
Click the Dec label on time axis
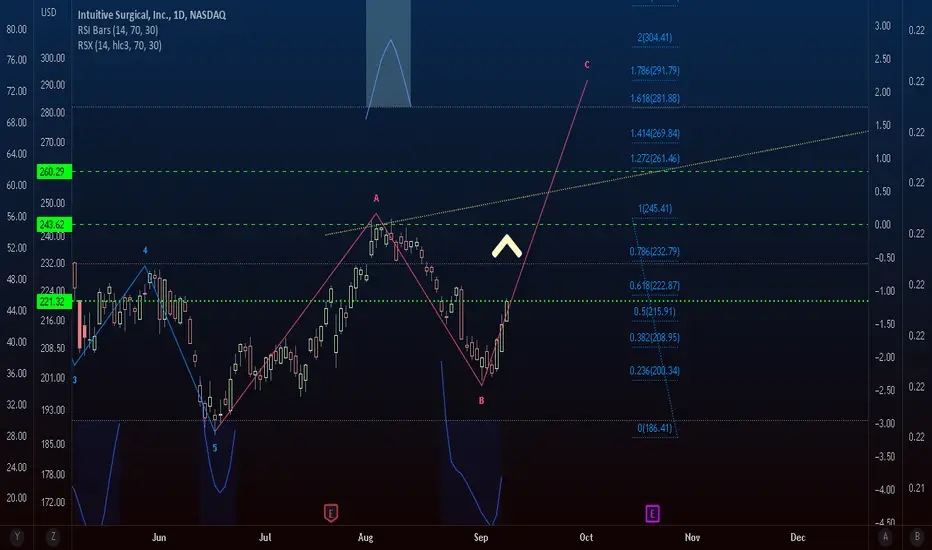click(x=798, y=538)
